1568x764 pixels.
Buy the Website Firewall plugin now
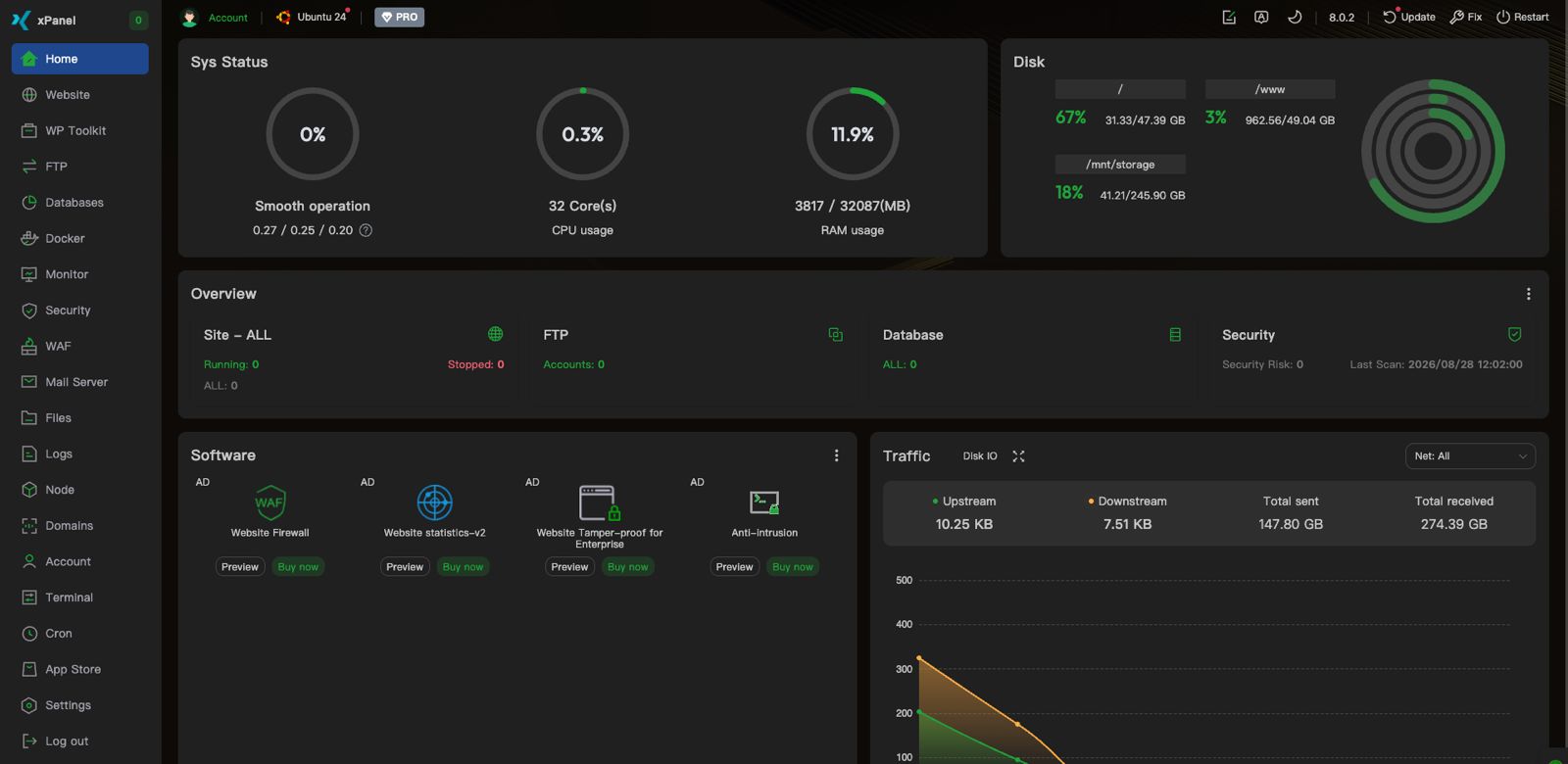click(x=298, y=567)
